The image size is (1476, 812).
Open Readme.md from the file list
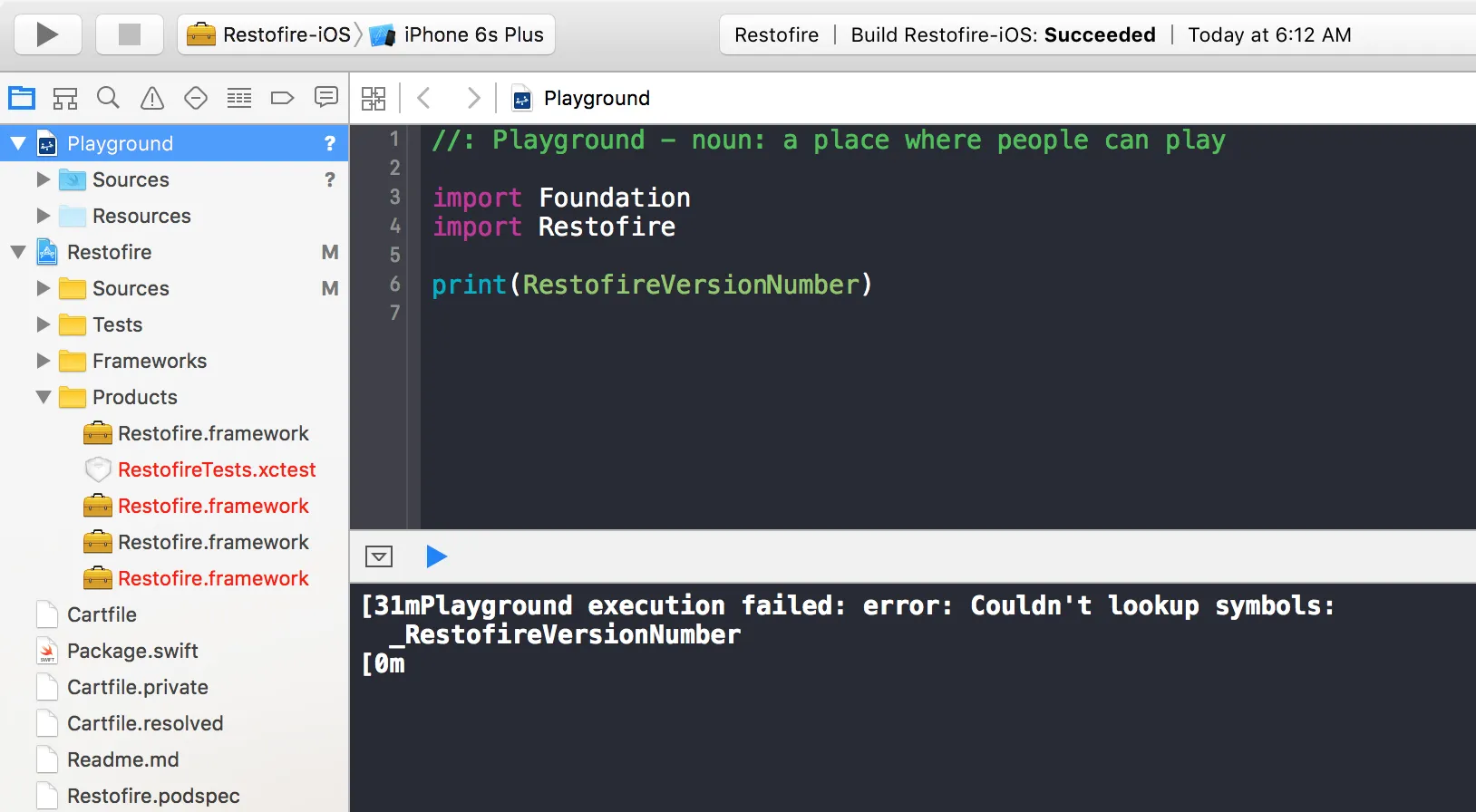pyautogui.click(x=123, y=759)
